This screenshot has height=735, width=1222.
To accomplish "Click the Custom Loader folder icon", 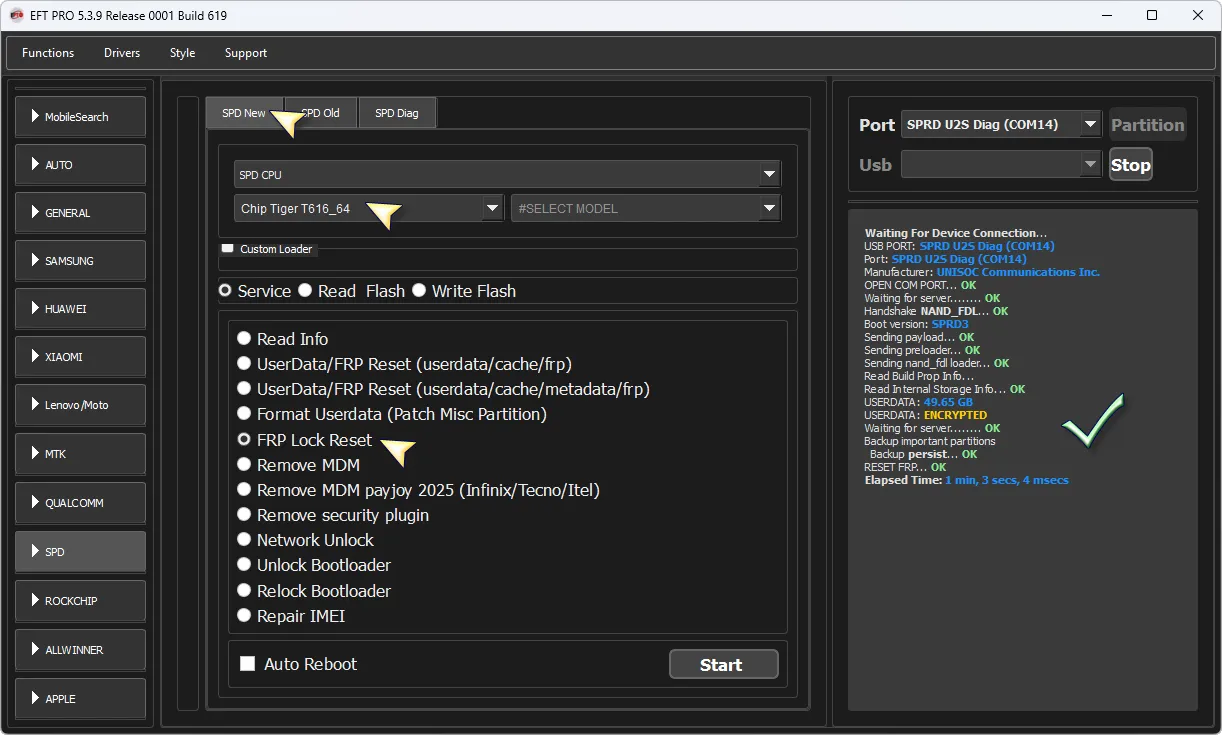I will coord(227,249).
